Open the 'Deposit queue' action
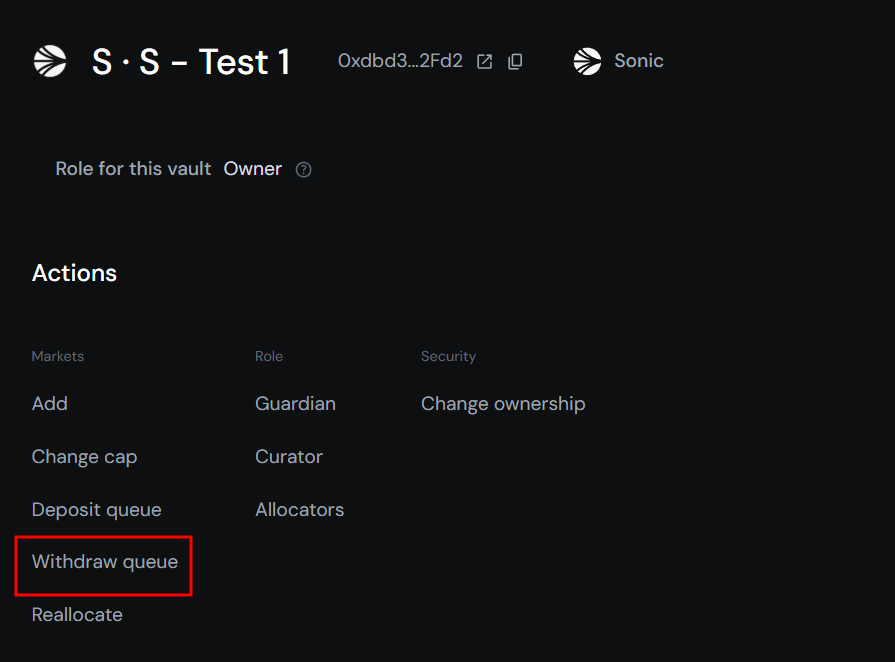895x662 pixels. [96, 509]
